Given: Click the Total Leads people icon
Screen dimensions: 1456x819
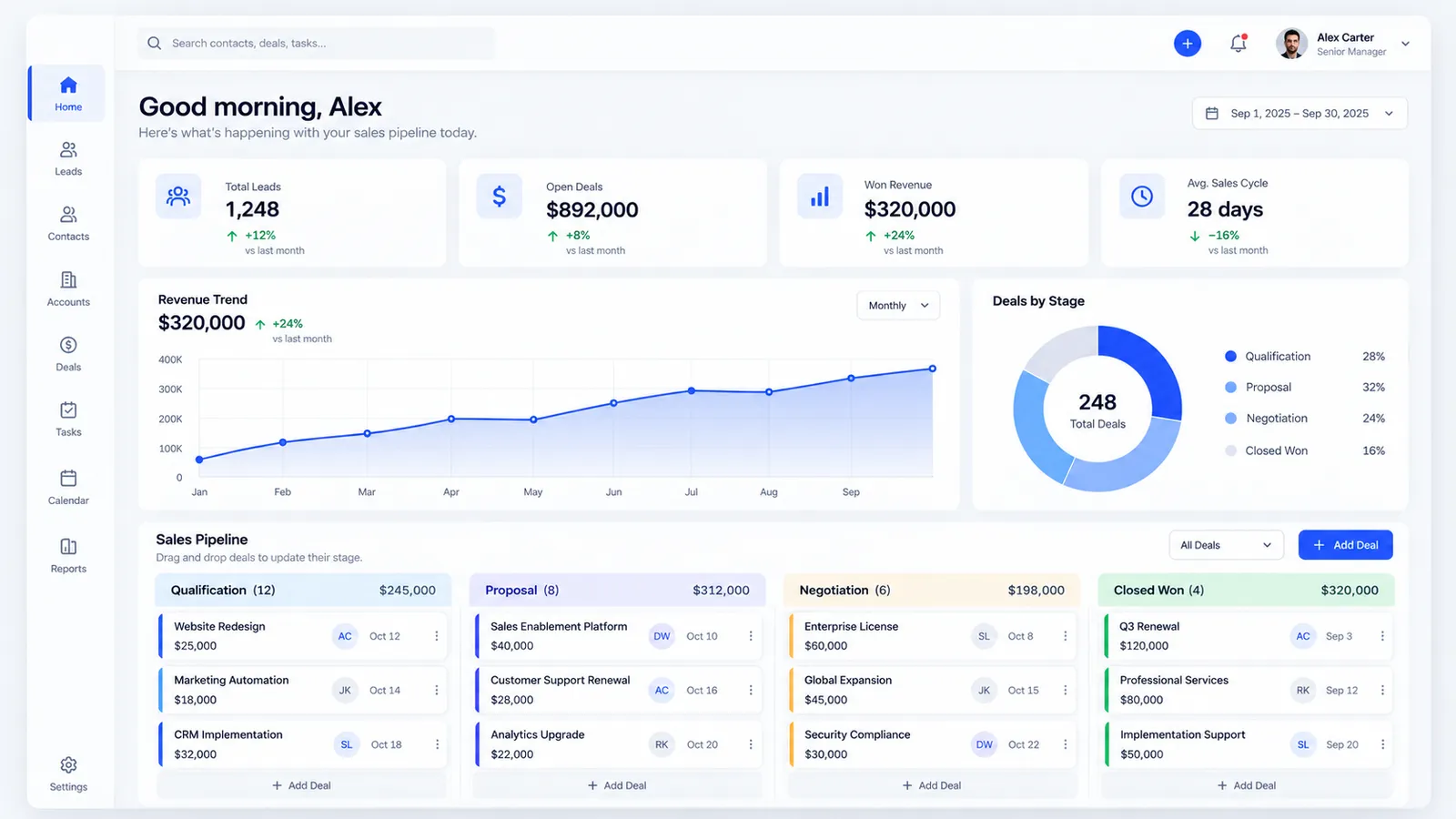Looking at the screenshot, I should (x=178, y=196).
